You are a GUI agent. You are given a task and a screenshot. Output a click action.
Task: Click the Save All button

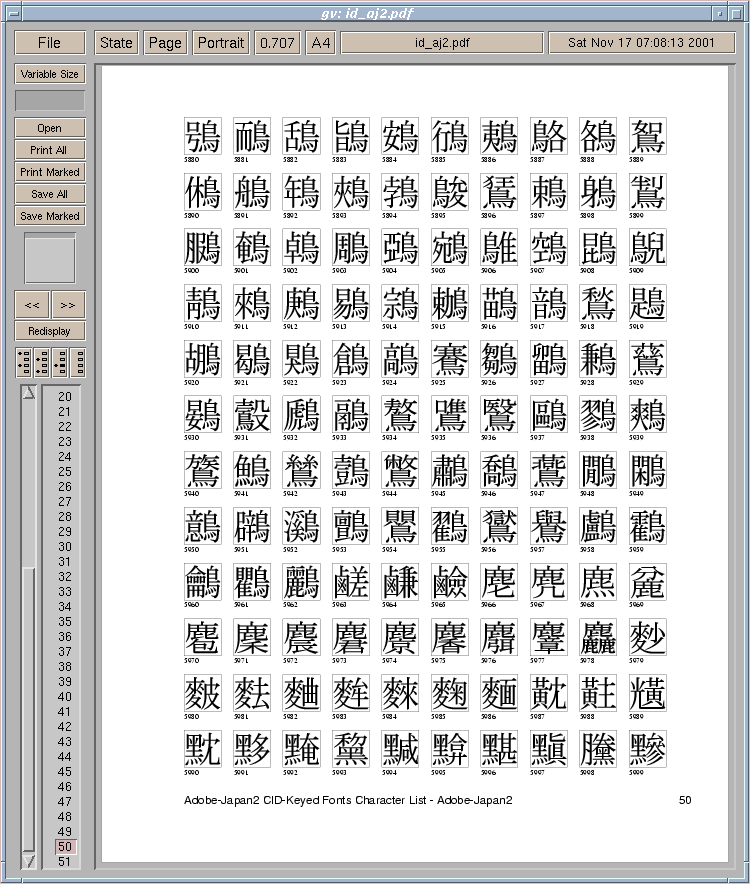coord(49,194)
